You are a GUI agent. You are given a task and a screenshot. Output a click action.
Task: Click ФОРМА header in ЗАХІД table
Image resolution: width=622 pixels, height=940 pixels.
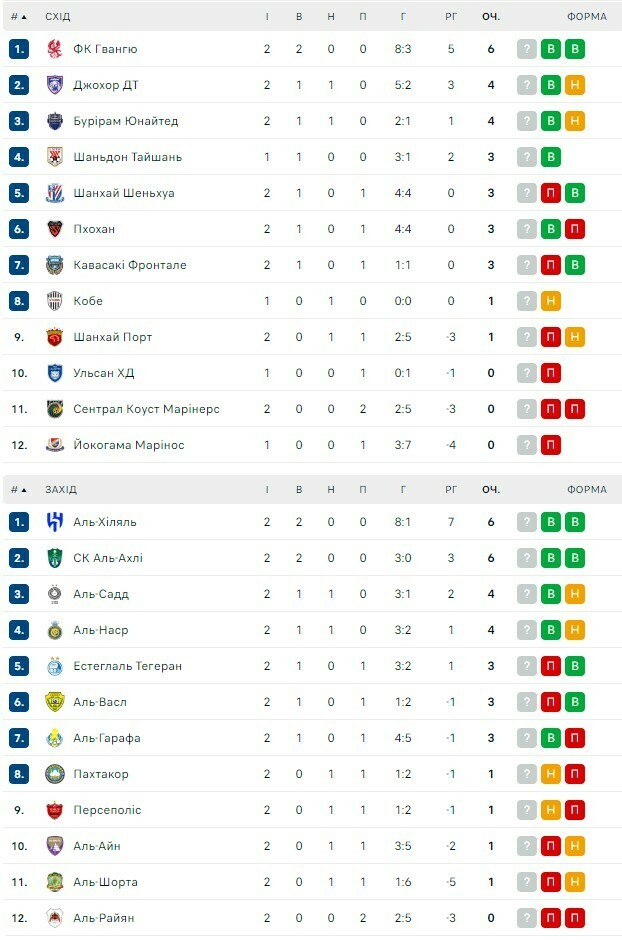(x=586, y=490)
